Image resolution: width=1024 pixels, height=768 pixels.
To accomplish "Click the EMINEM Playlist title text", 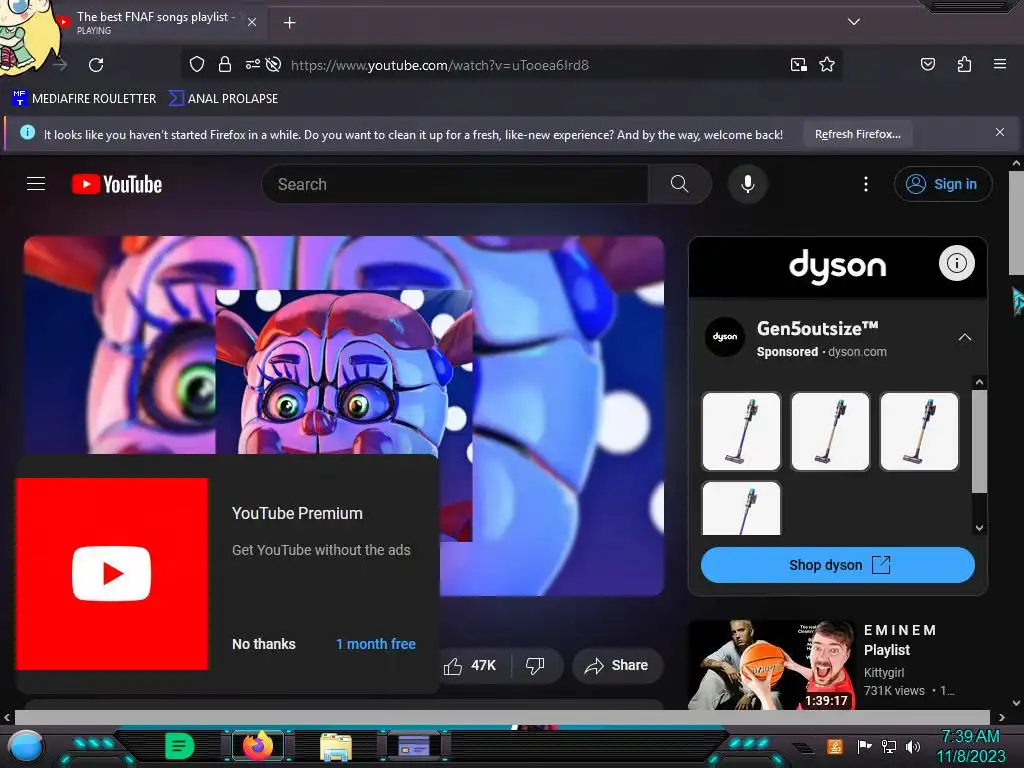I will point(900,640).
